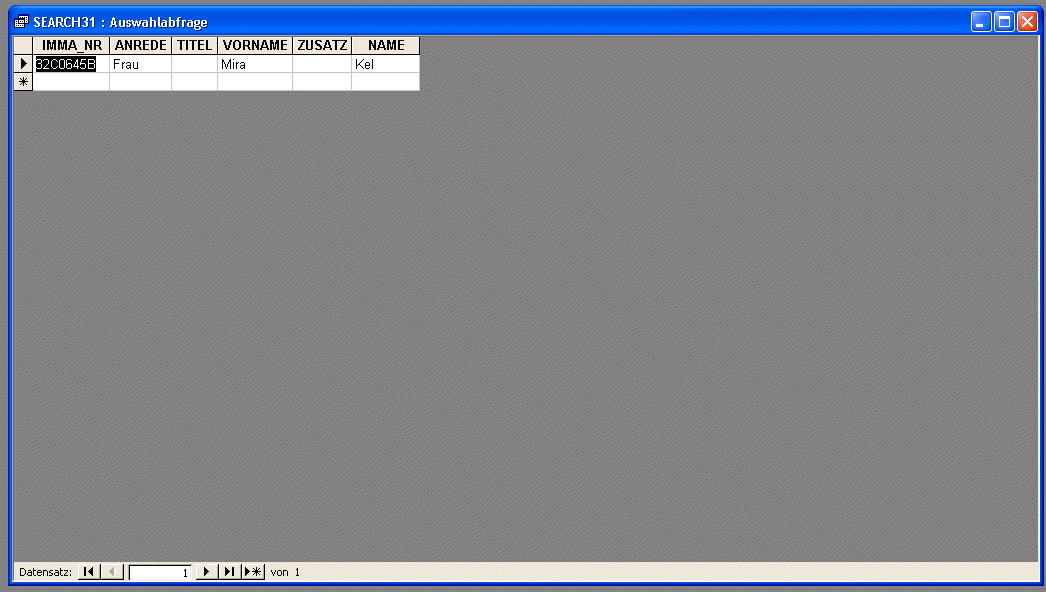Click empty VORNAME cell in new record row
This screenshot has height=592, width=1046.
click(x=255, y=82)
